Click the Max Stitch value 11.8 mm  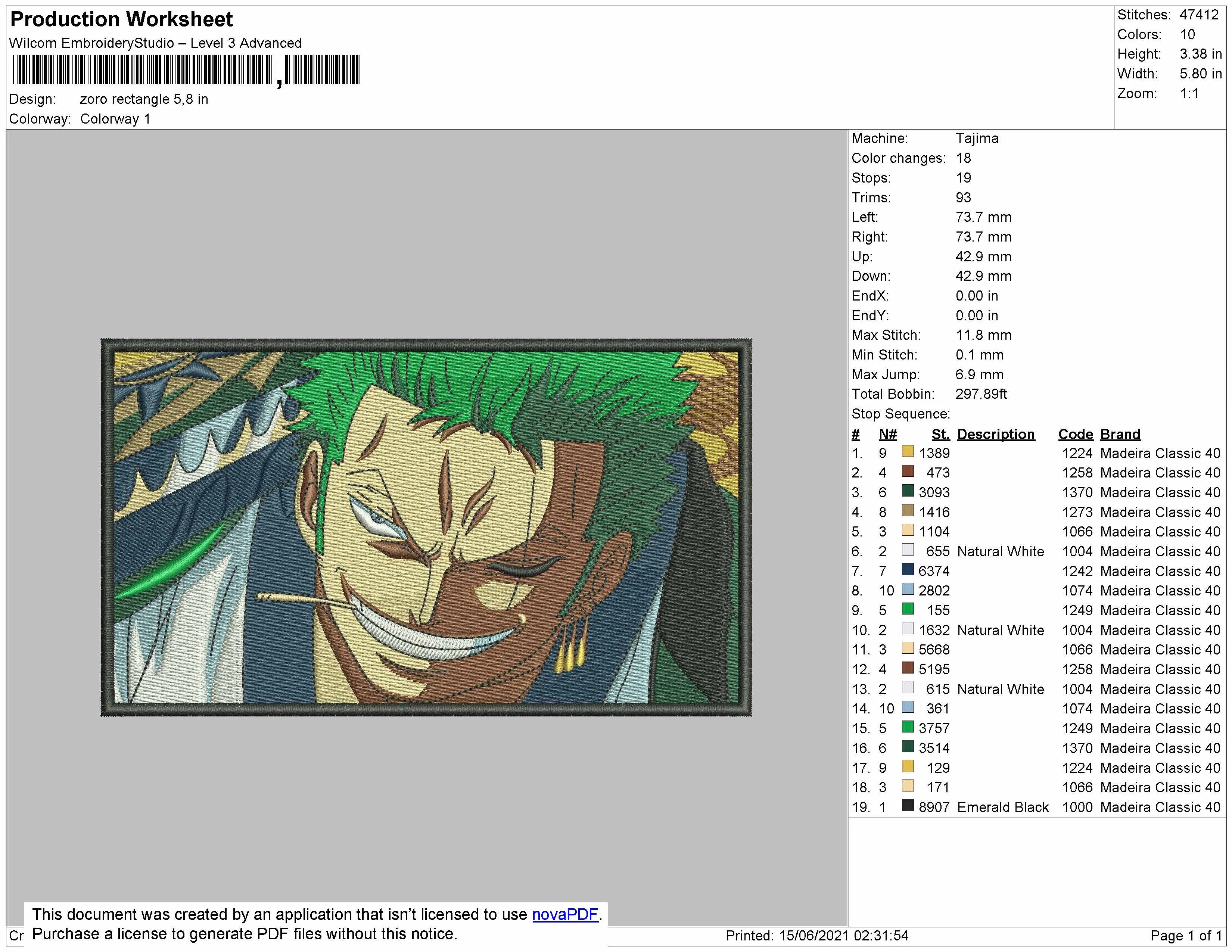(983, 335)
